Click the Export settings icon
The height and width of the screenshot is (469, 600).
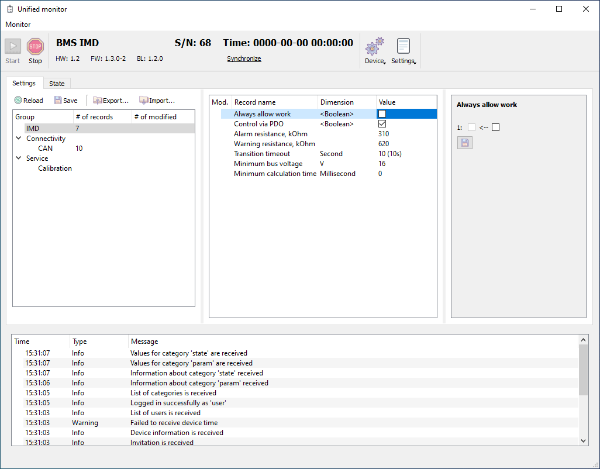pyautogui.click(x=98, y=100)
